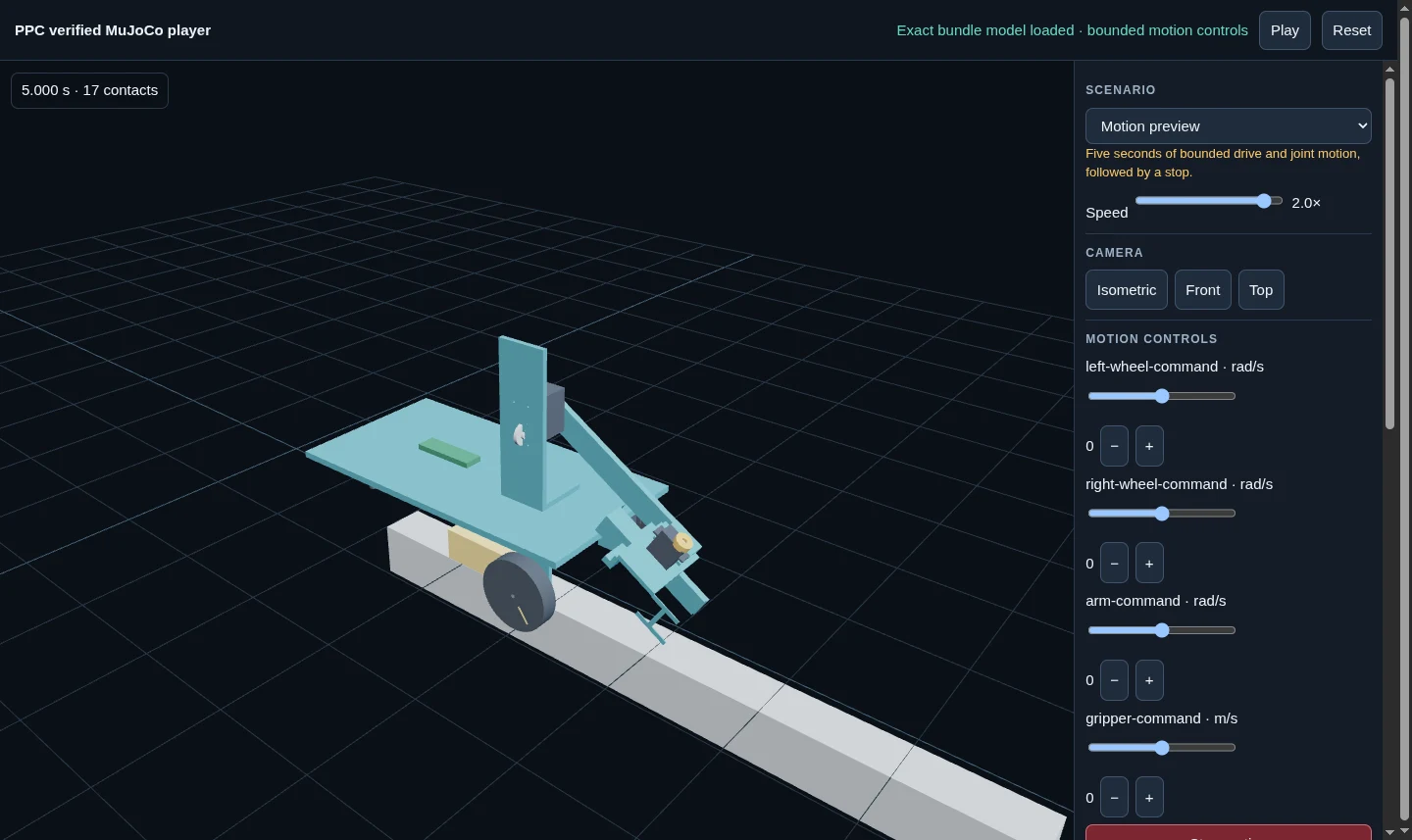Image resolution: width=1412 pixels, height=840 pixels.
Task: Decrease arm-command with minus button
Action: [x=1114, y=680]
